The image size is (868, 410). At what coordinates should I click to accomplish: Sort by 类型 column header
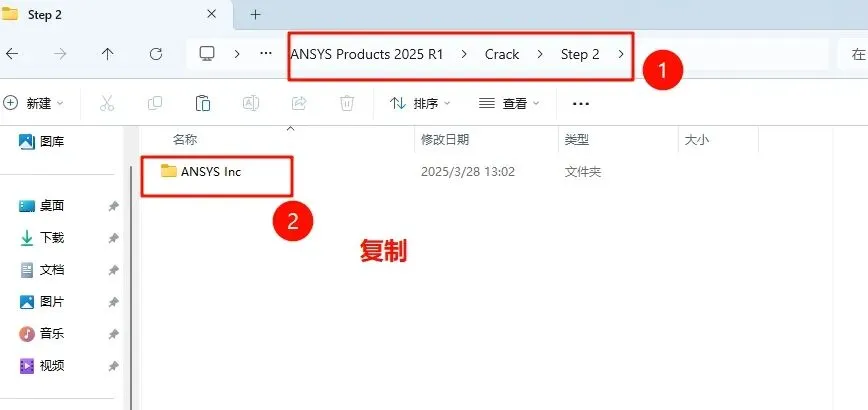point(577,140)
